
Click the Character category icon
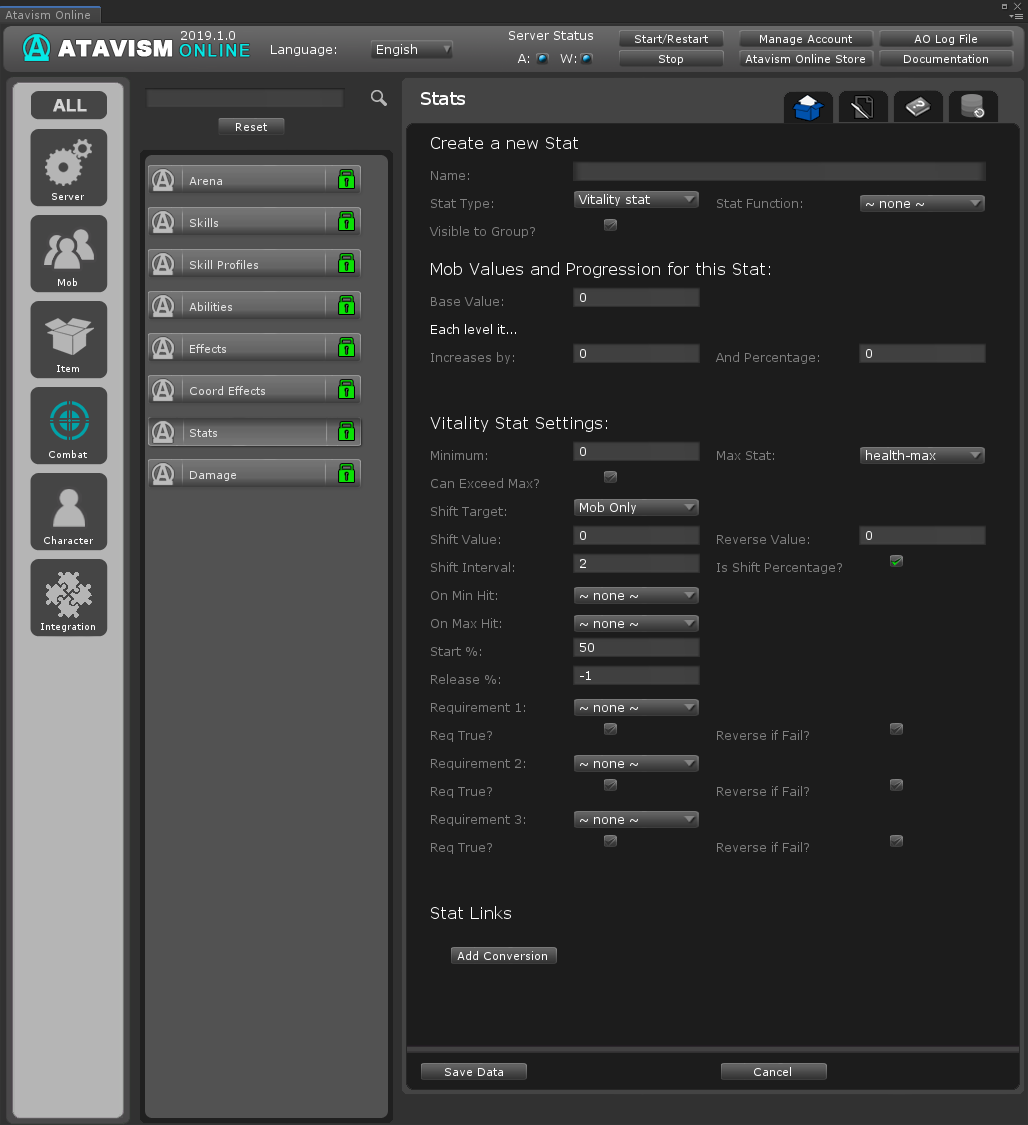coord(68,511)
